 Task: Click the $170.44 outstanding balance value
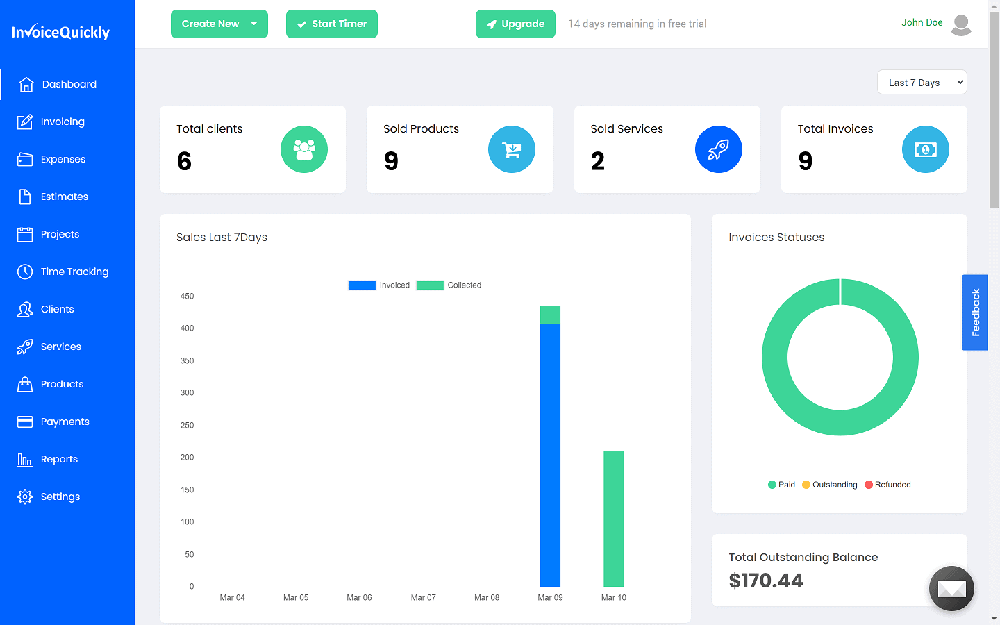click(x=766, y=580)
